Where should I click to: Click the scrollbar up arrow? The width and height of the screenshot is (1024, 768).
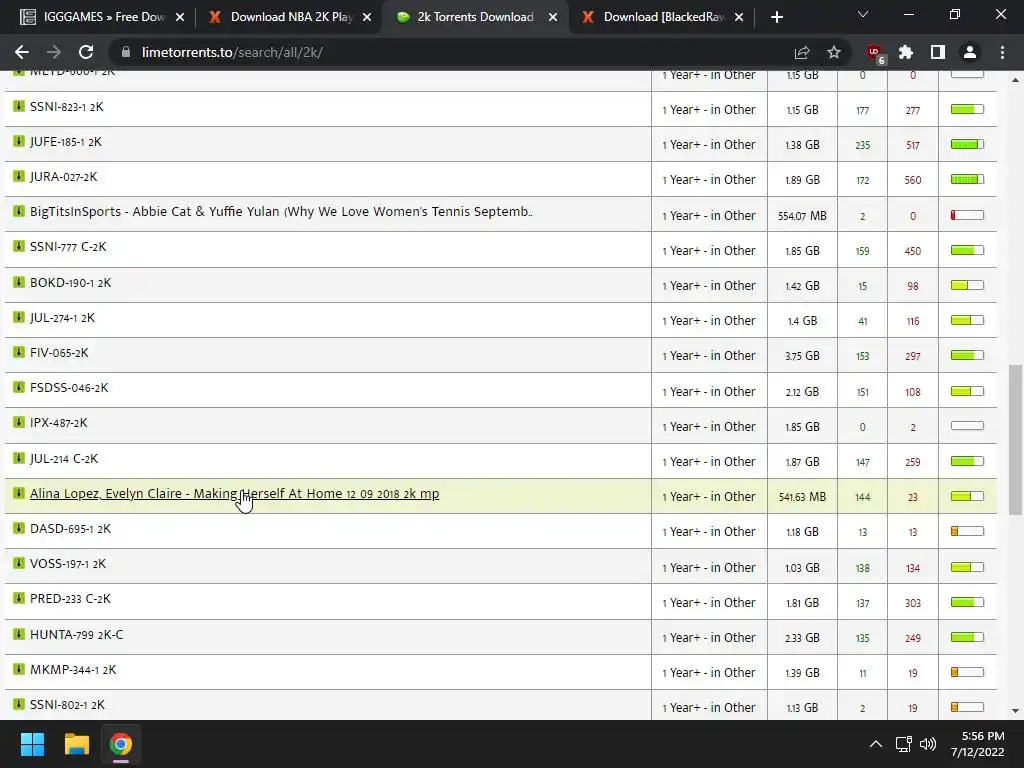tap(1016, 80)
